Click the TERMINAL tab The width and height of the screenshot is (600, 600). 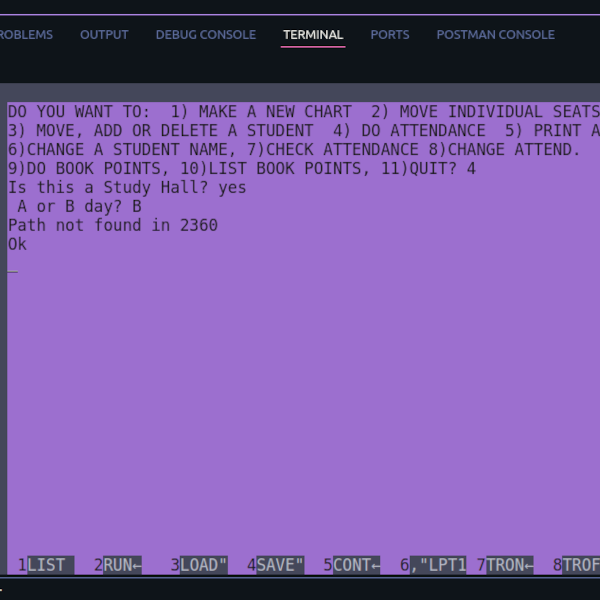coord(313,34)
